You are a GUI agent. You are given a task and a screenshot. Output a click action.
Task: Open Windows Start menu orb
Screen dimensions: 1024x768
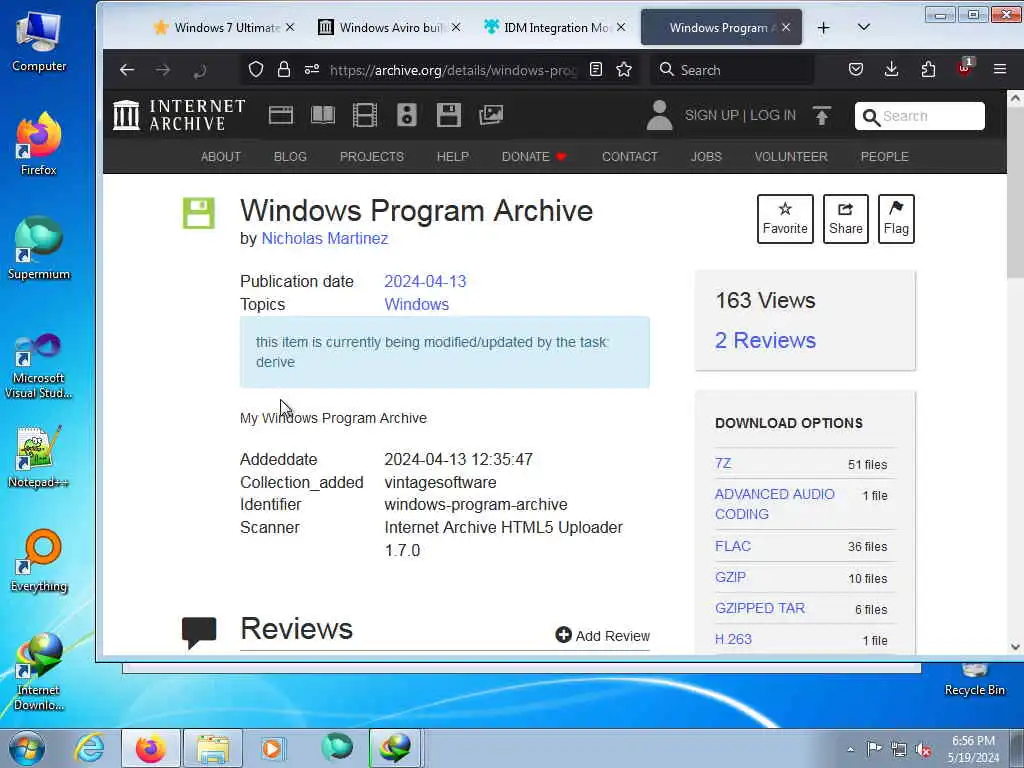[27, 748]
